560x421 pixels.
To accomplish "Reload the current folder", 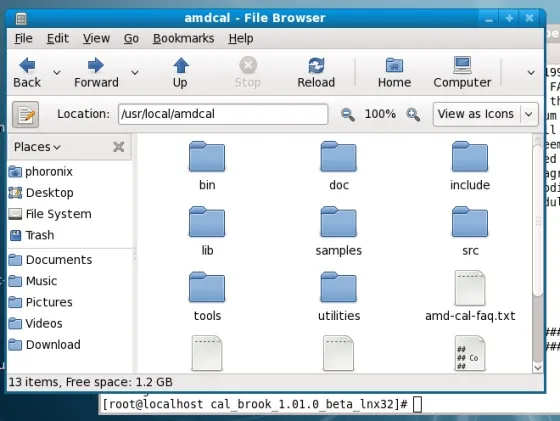I will tap(316, 73).
